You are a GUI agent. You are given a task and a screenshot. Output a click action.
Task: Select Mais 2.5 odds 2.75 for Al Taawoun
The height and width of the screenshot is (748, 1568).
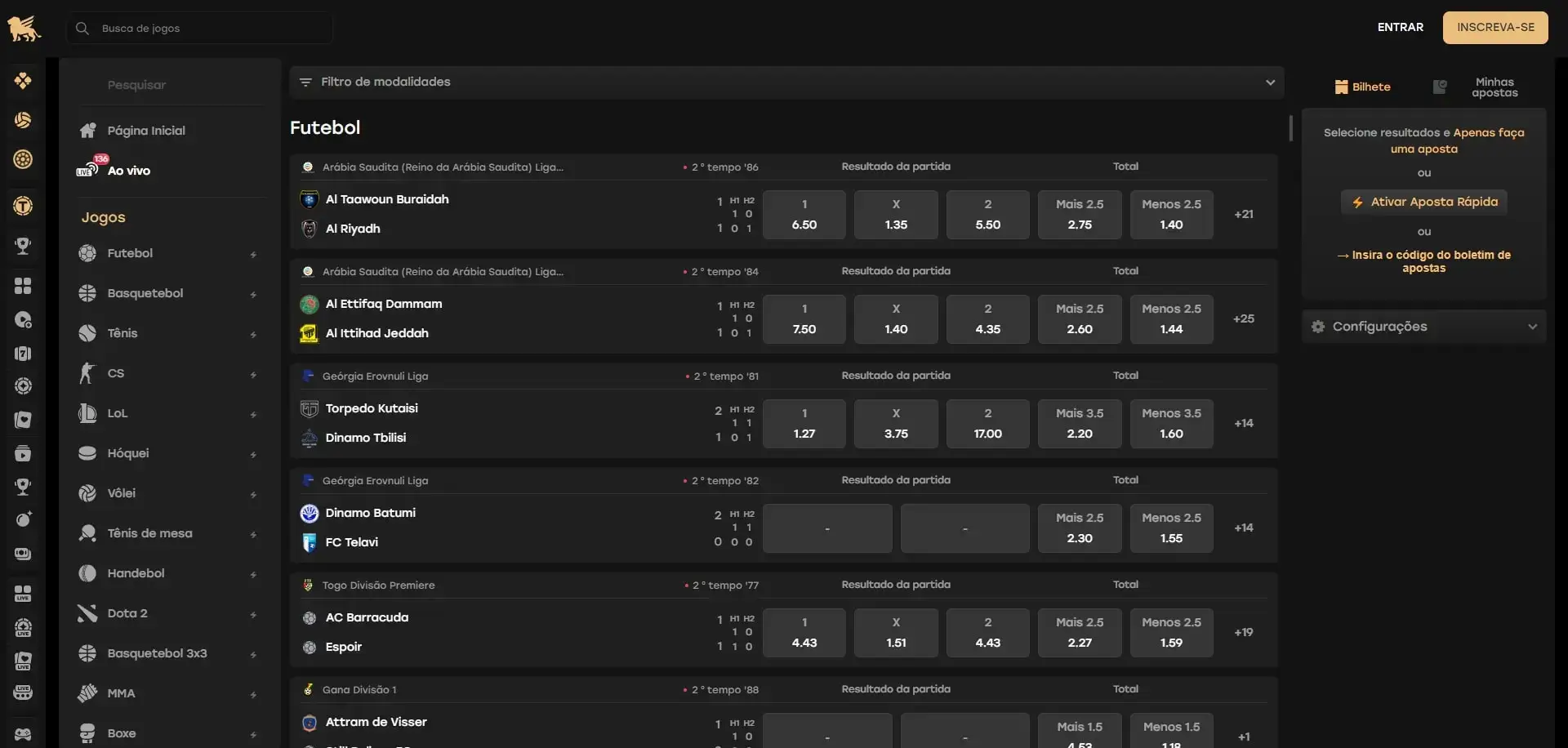[x=1079, y=215]
